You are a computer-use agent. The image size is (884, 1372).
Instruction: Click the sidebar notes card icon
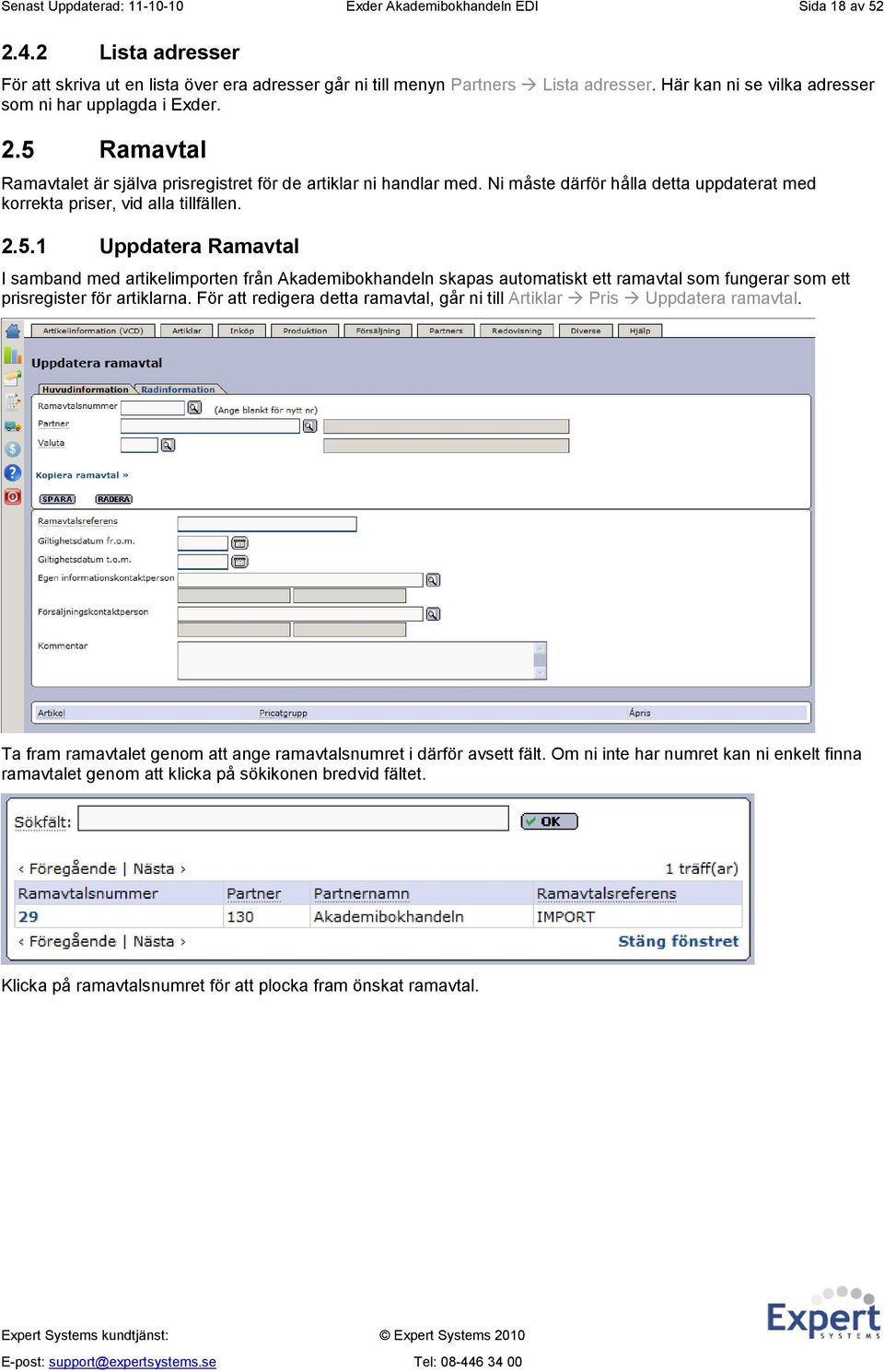[13, 378]
